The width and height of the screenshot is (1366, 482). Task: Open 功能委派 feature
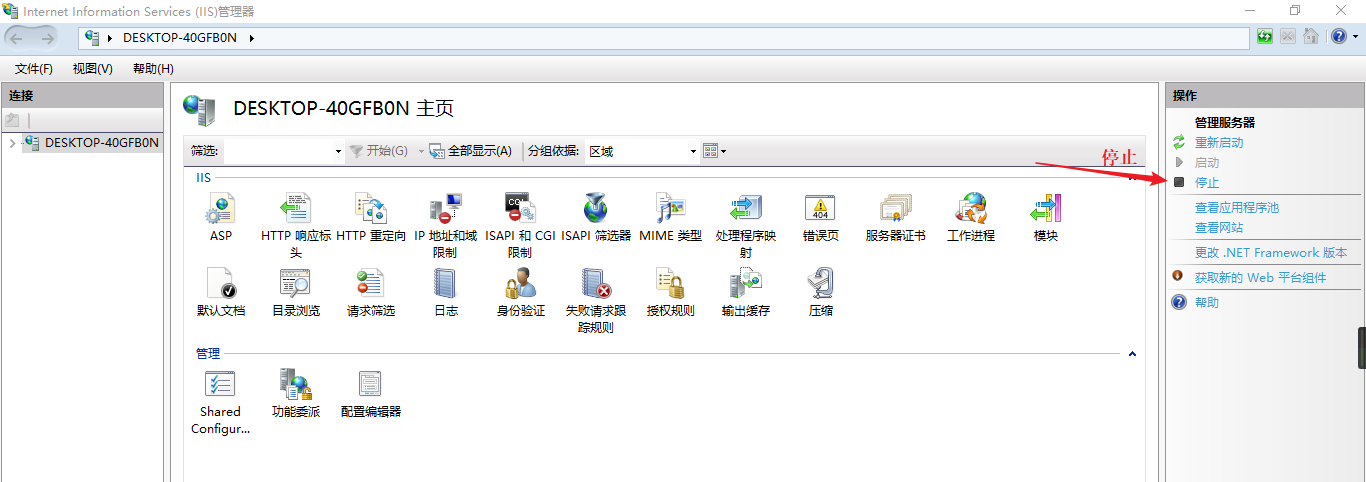pyautogui.click(x=295, y=384)
